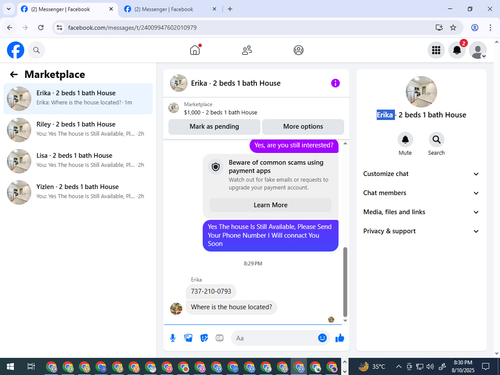
Task: Open the Windows notification center
Action: click(485, 367)
